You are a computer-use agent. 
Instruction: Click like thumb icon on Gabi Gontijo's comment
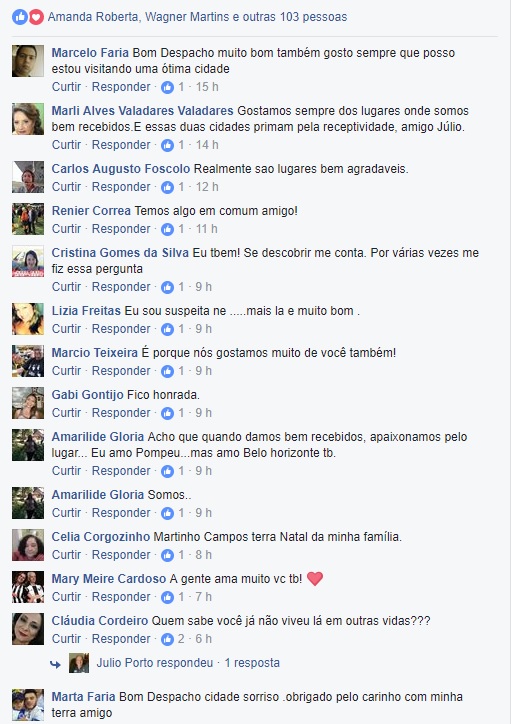point(168,413)
